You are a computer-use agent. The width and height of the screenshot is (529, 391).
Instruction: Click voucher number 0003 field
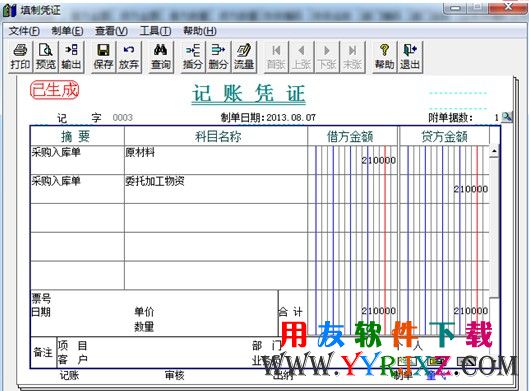pos(122,117)
